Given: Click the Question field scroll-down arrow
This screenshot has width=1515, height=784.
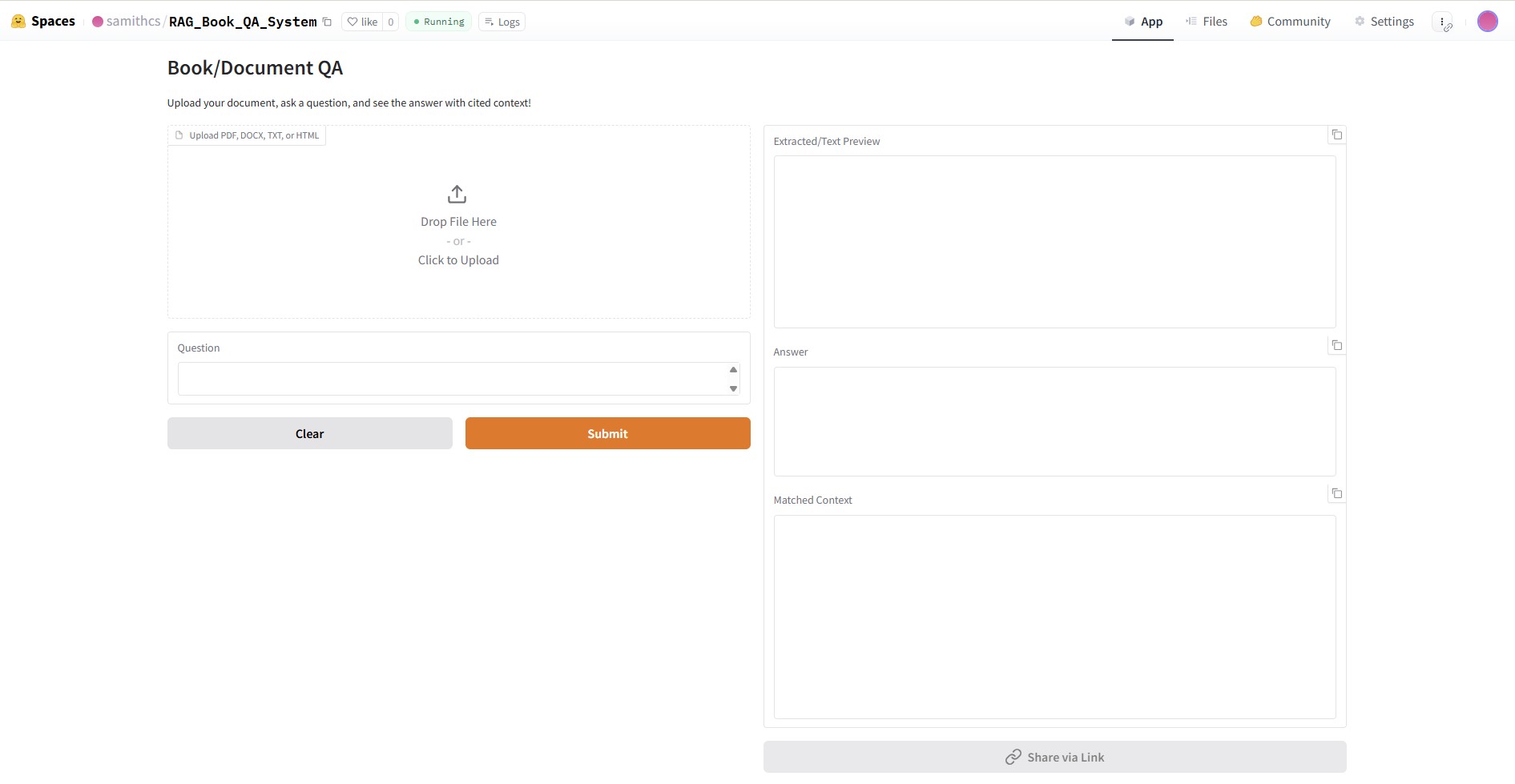Looking at the screenshot, I should click(733, 388).
